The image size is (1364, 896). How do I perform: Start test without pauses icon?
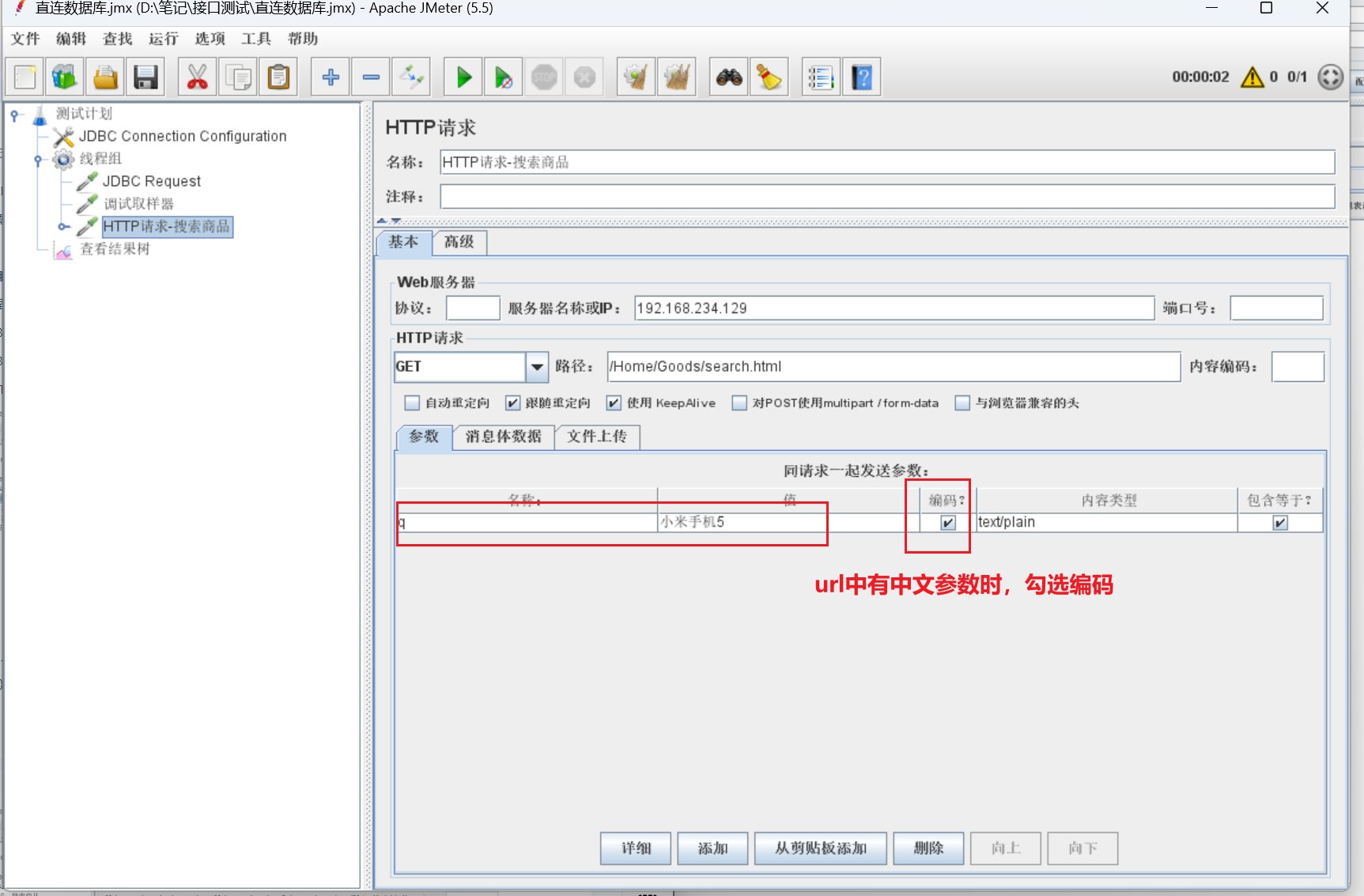pos(503,77)
